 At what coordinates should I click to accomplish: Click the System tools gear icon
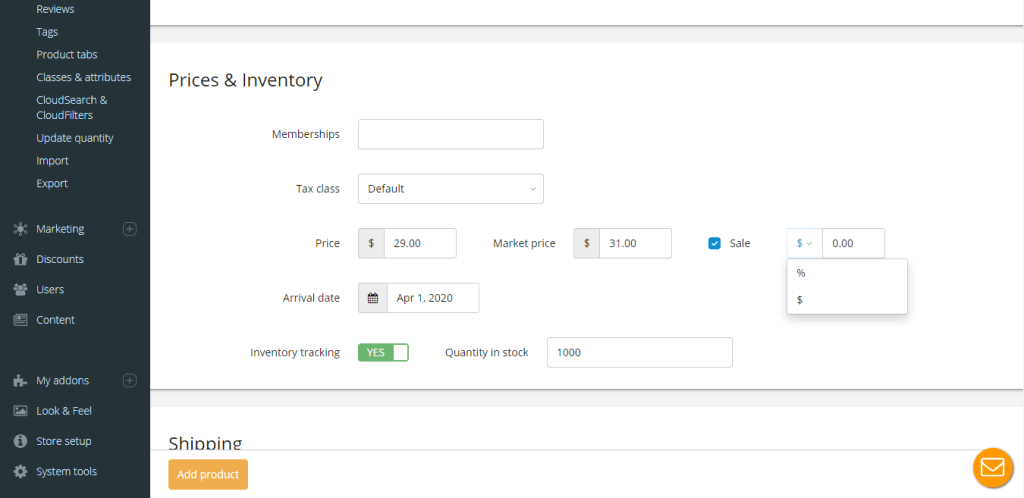pos(20,471)
